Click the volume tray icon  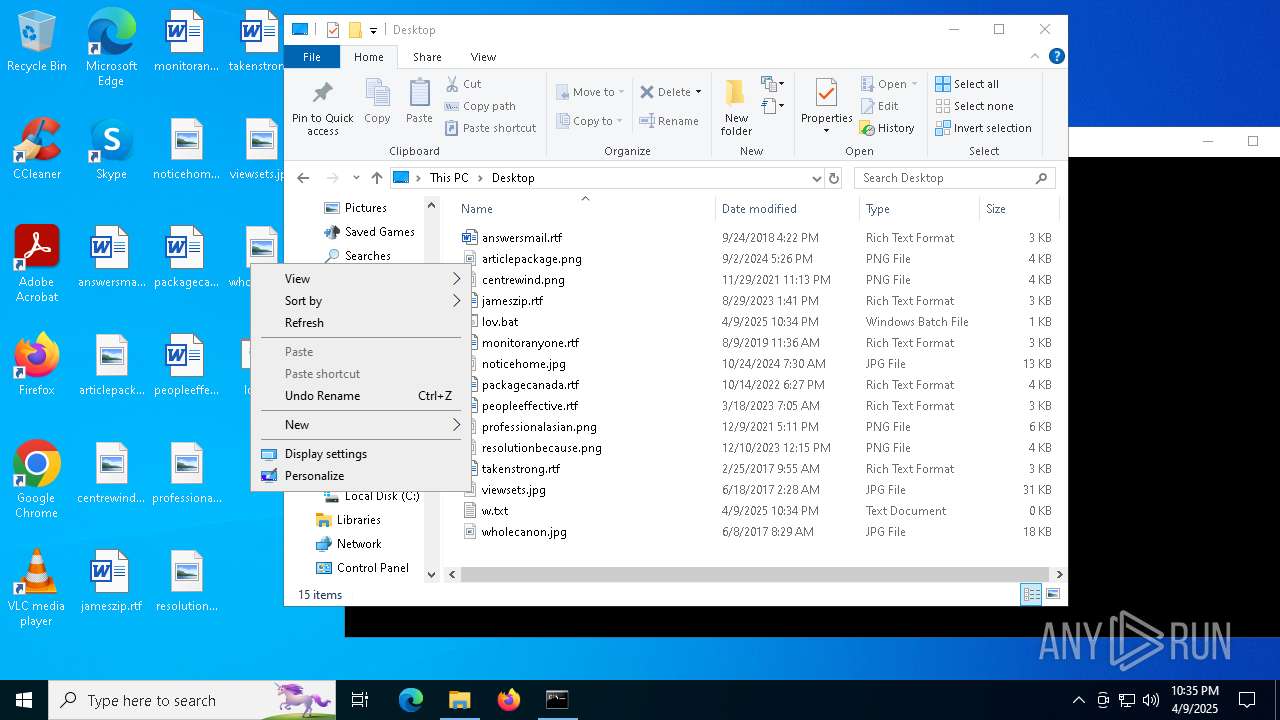[1151, 700]
